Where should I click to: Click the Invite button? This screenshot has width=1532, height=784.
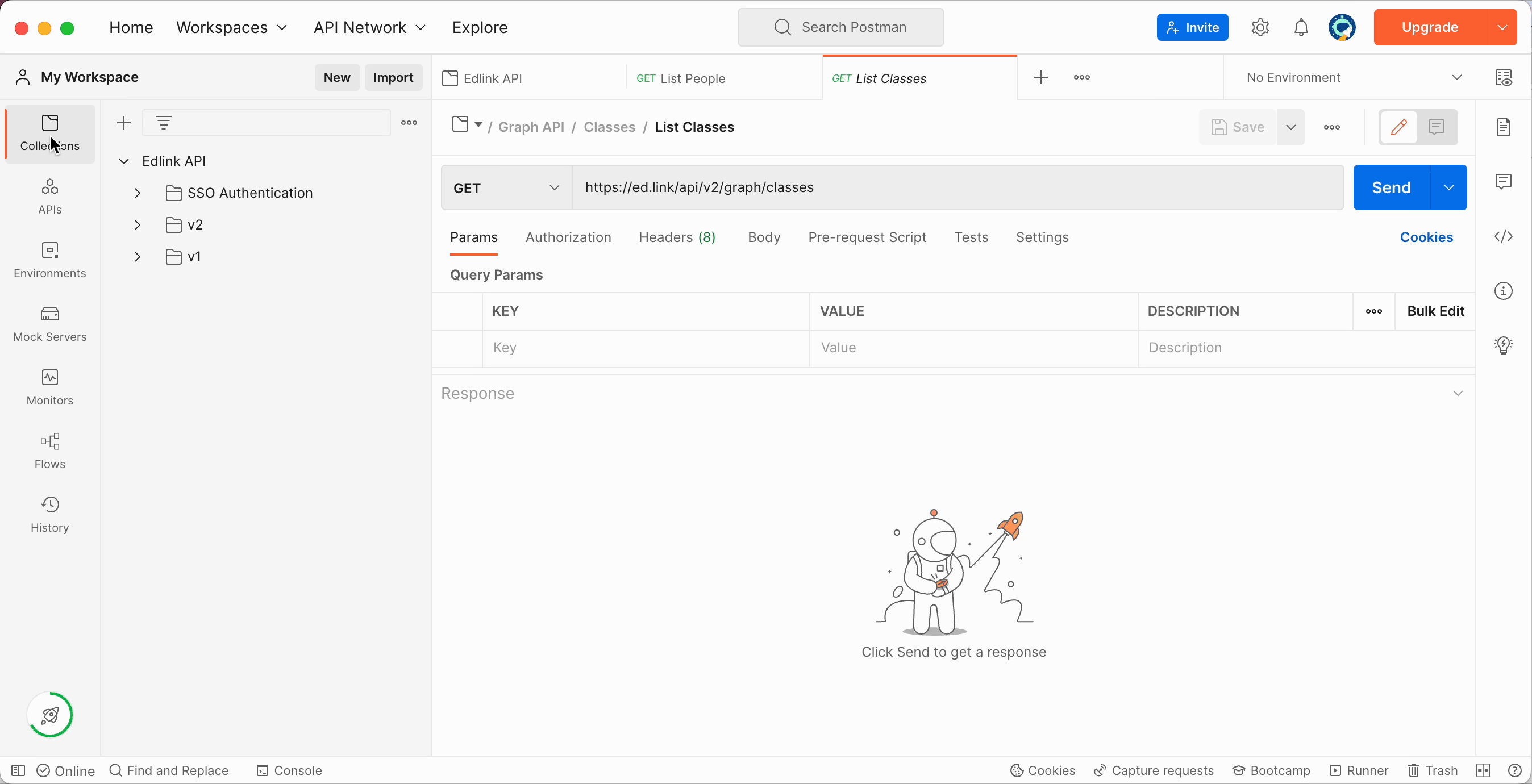(x=1192, y=27)
